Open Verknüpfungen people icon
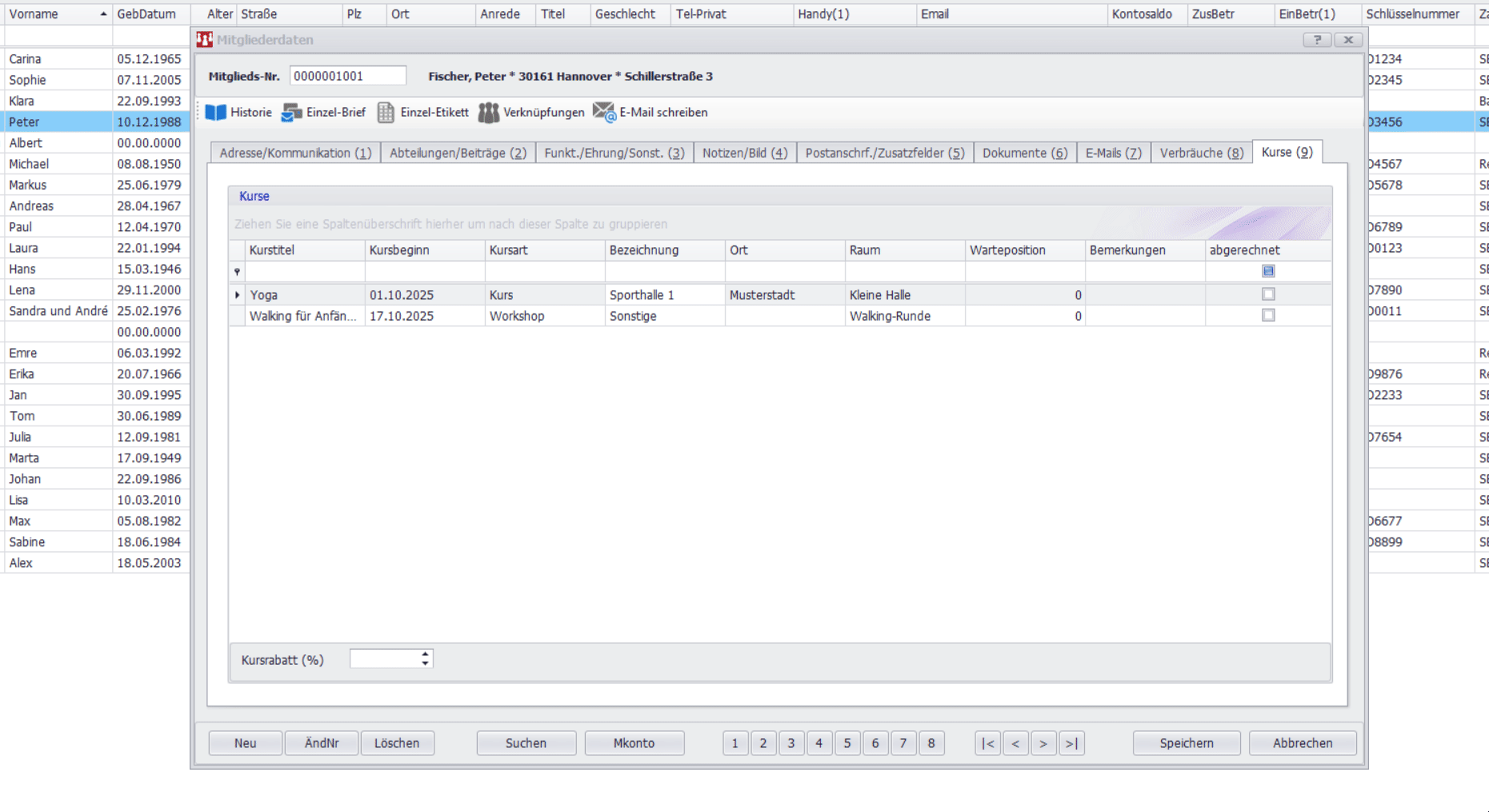This screenshot has height=812, width=1489. pos(488,113)
